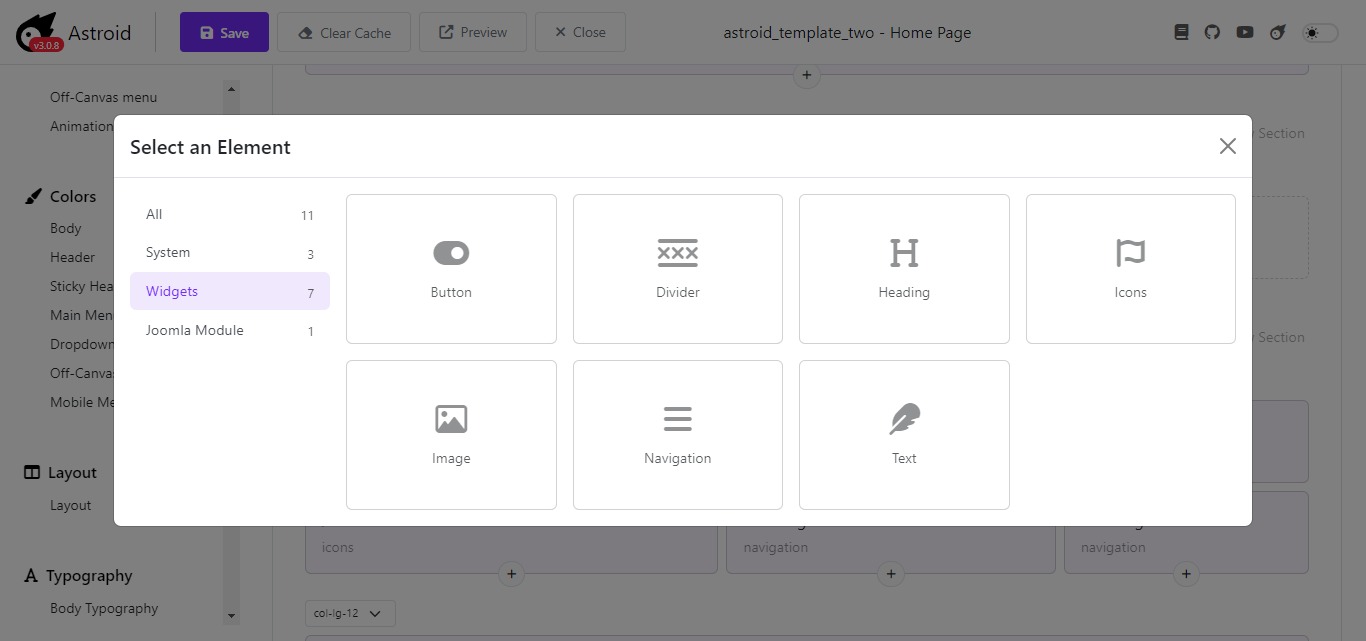This screenshot has width=1366, height=641.
Task: Click the brush icon beside Colors
Action: [33, 196]
